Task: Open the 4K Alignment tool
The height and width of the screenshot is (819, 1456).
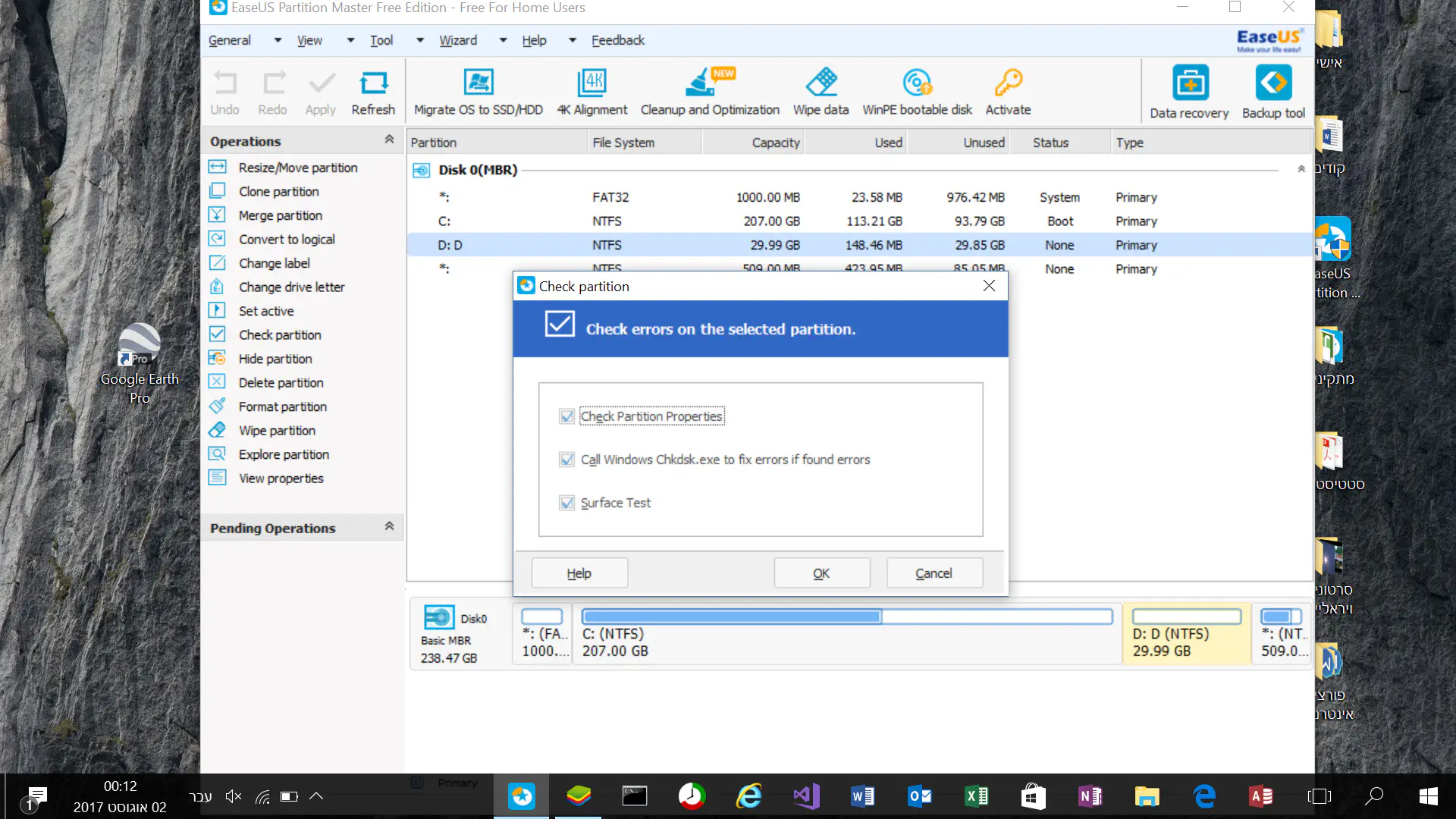Action: [591, 83]
